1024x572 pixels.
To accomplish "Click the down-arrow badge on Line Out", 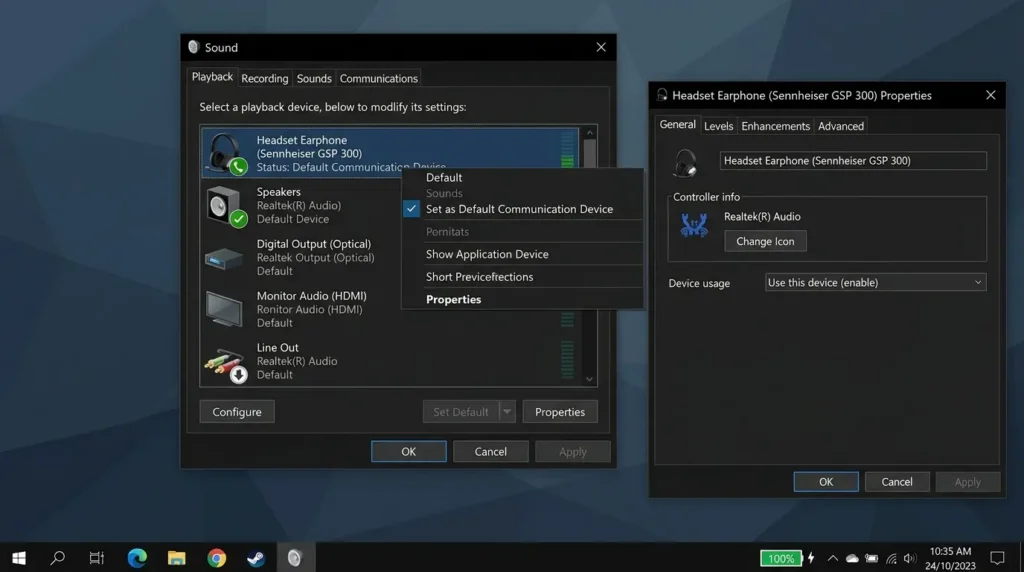I will click(238, 374).
